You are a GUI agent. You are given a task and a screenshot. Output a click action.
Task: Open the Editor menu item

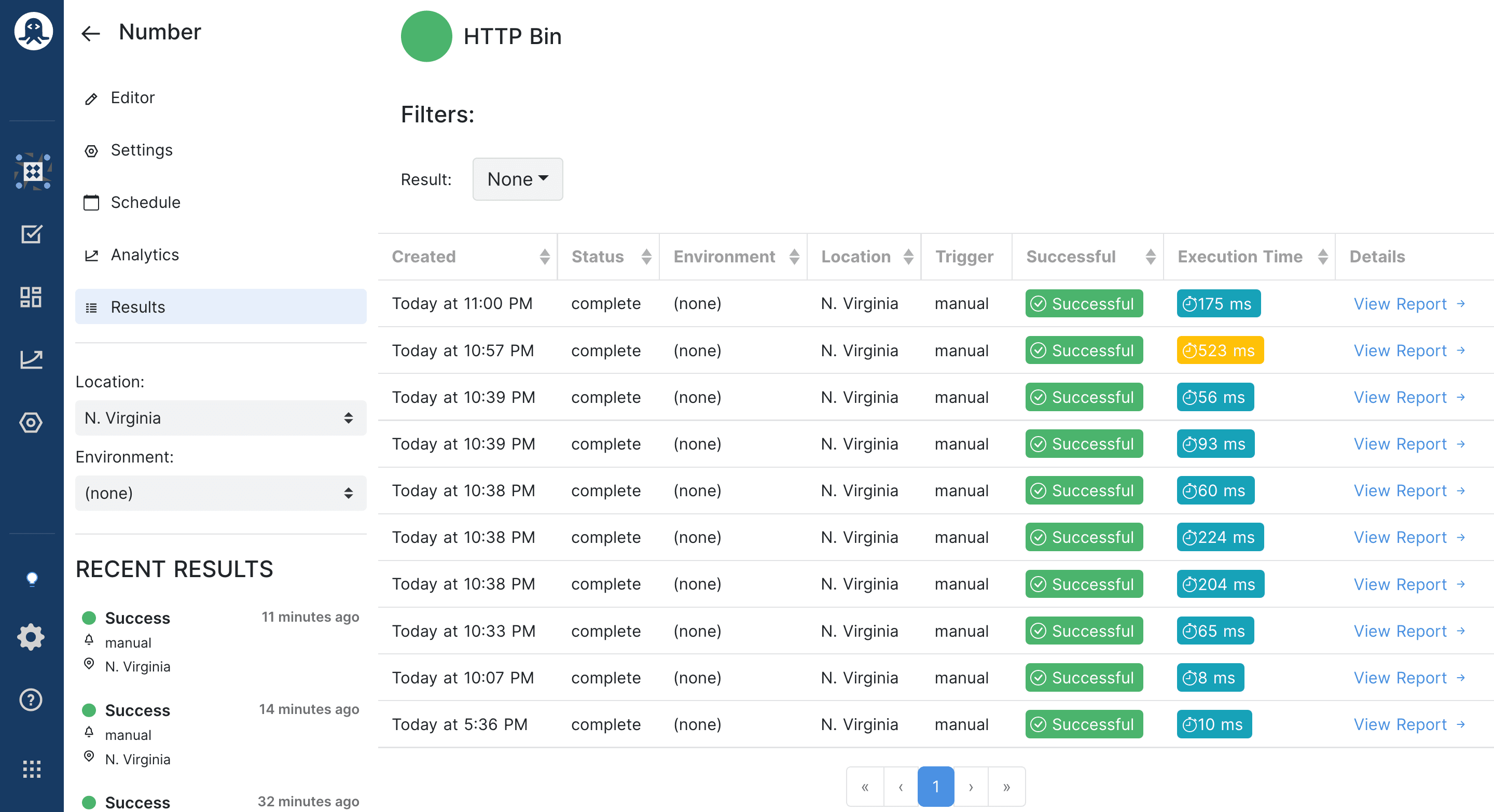tap(220, 98)
